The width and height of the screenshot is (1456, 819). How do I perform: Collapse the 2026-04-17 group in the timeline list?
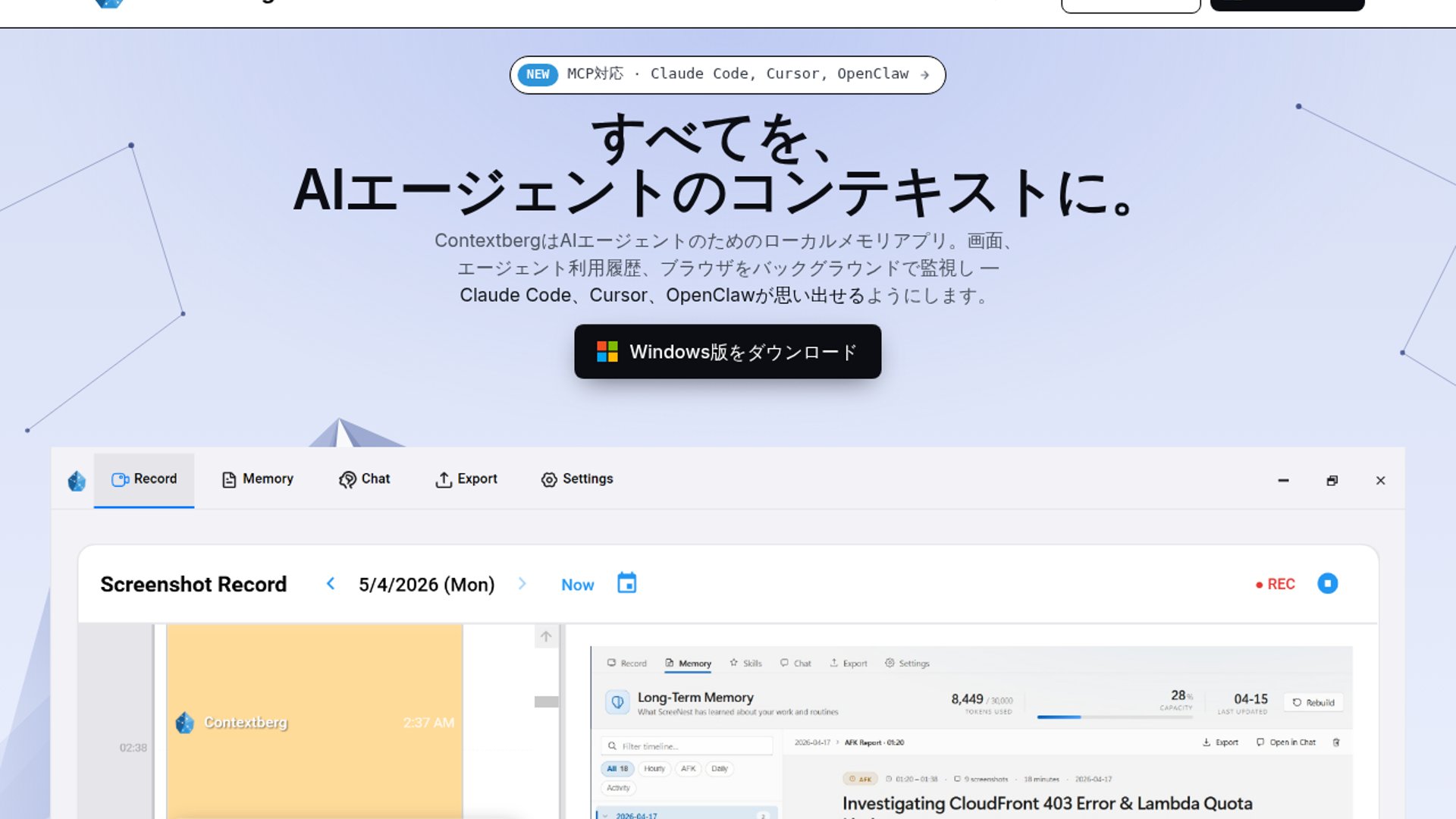(604, 816)
